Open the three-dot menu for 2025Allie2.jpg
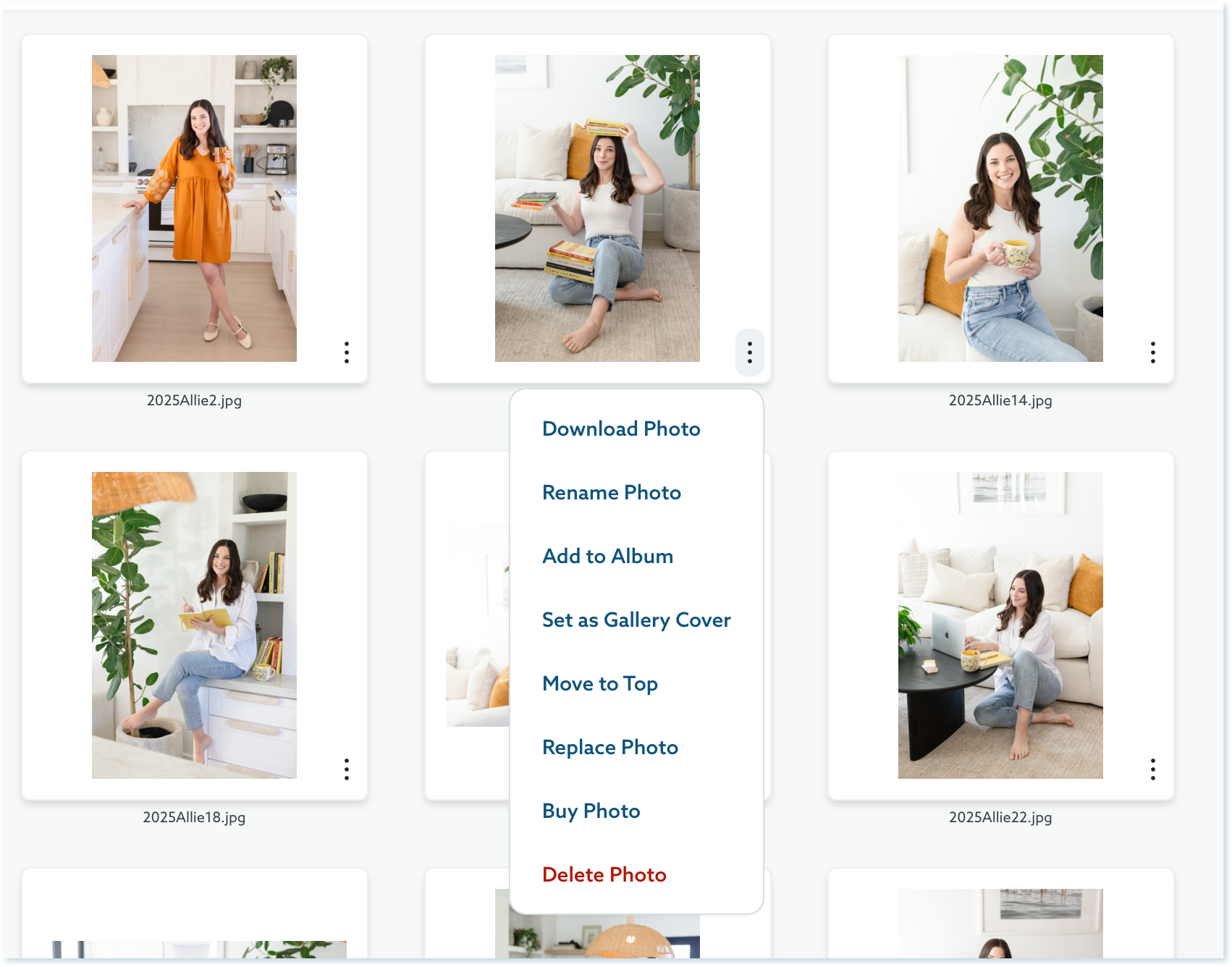The width and height of the screenshot is (1232, 967). coord(347,352)
